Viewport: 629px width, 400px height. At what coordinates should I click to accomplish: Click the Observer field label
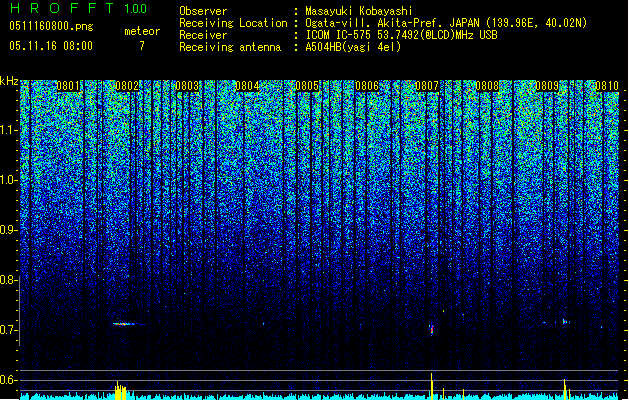tap(203, 11)
